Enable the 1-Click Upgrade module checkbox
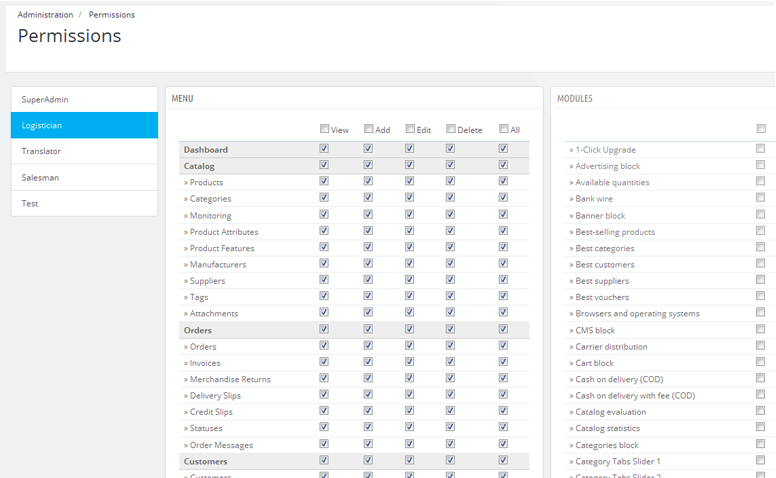This screenshot has width=776, height=478. [761, 148]
